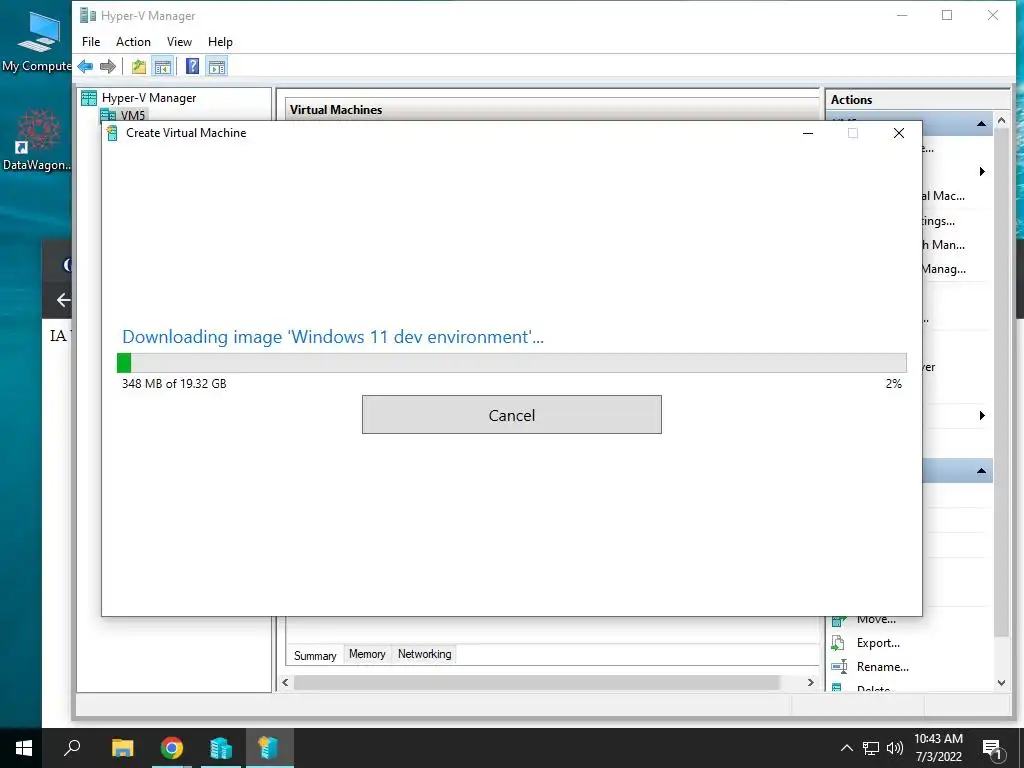Click the Up one level folder icon
Image resolution: width=1024 pixels, height=768 pixels.
tap(138, 66)
